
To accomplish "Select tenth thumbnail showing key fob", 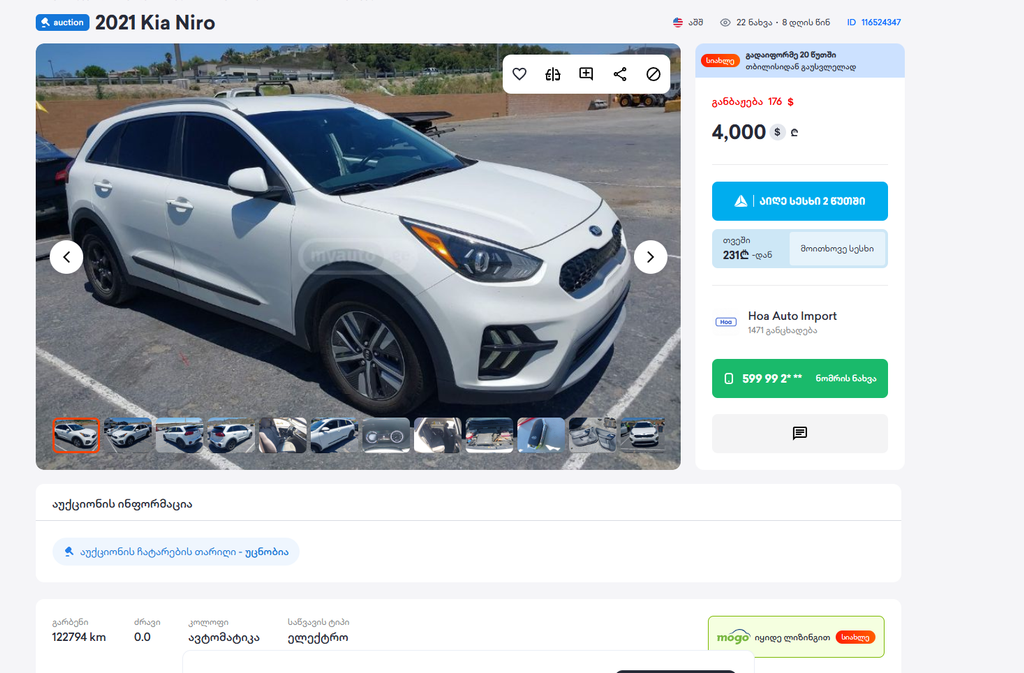I will 541,435.
